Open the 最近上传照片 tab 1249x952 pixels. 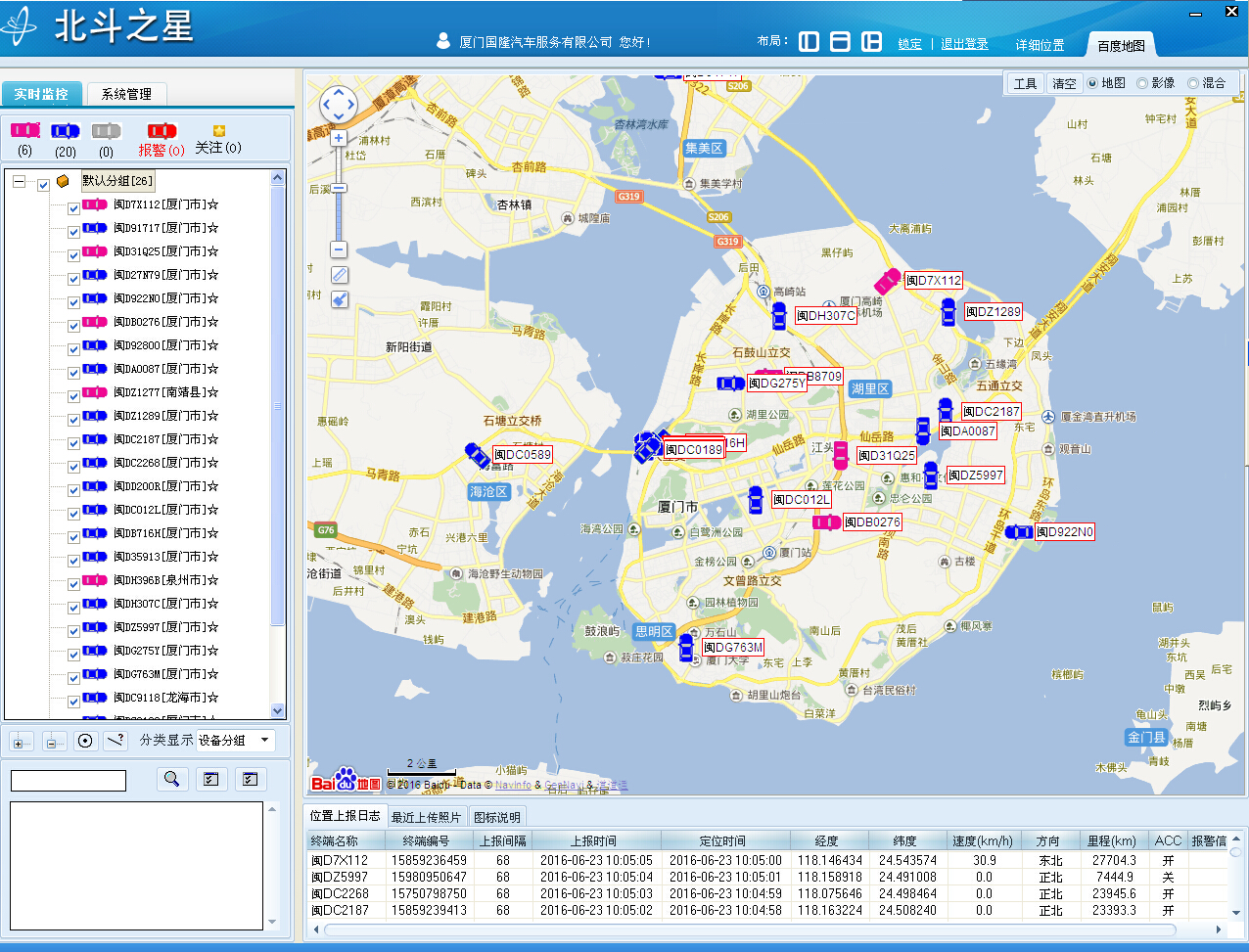click(426, 817)
